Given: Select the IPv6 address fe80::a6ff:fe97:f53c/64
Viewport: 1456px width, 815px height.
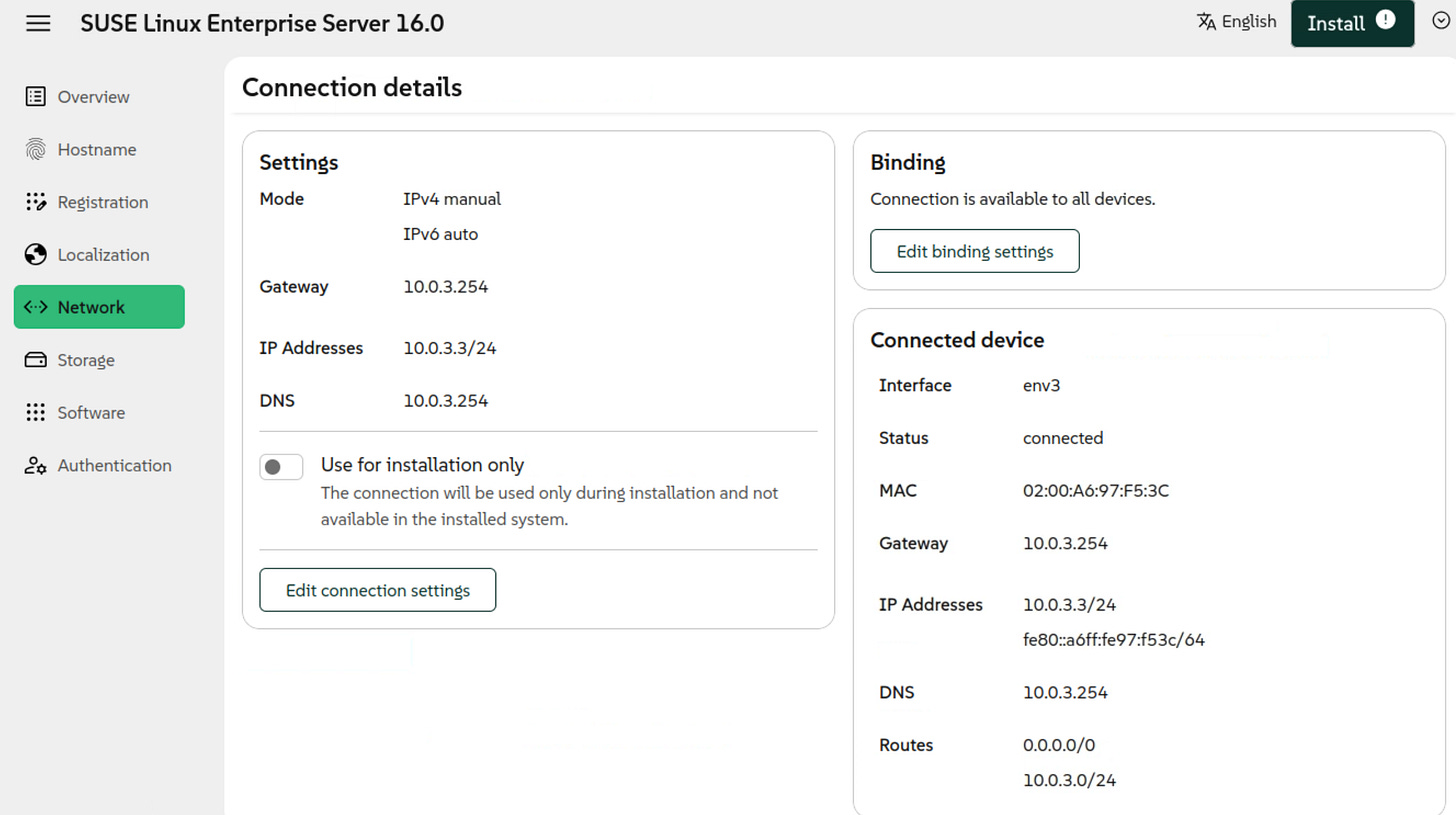Looking at the screenshot, I should [1114, 640].
